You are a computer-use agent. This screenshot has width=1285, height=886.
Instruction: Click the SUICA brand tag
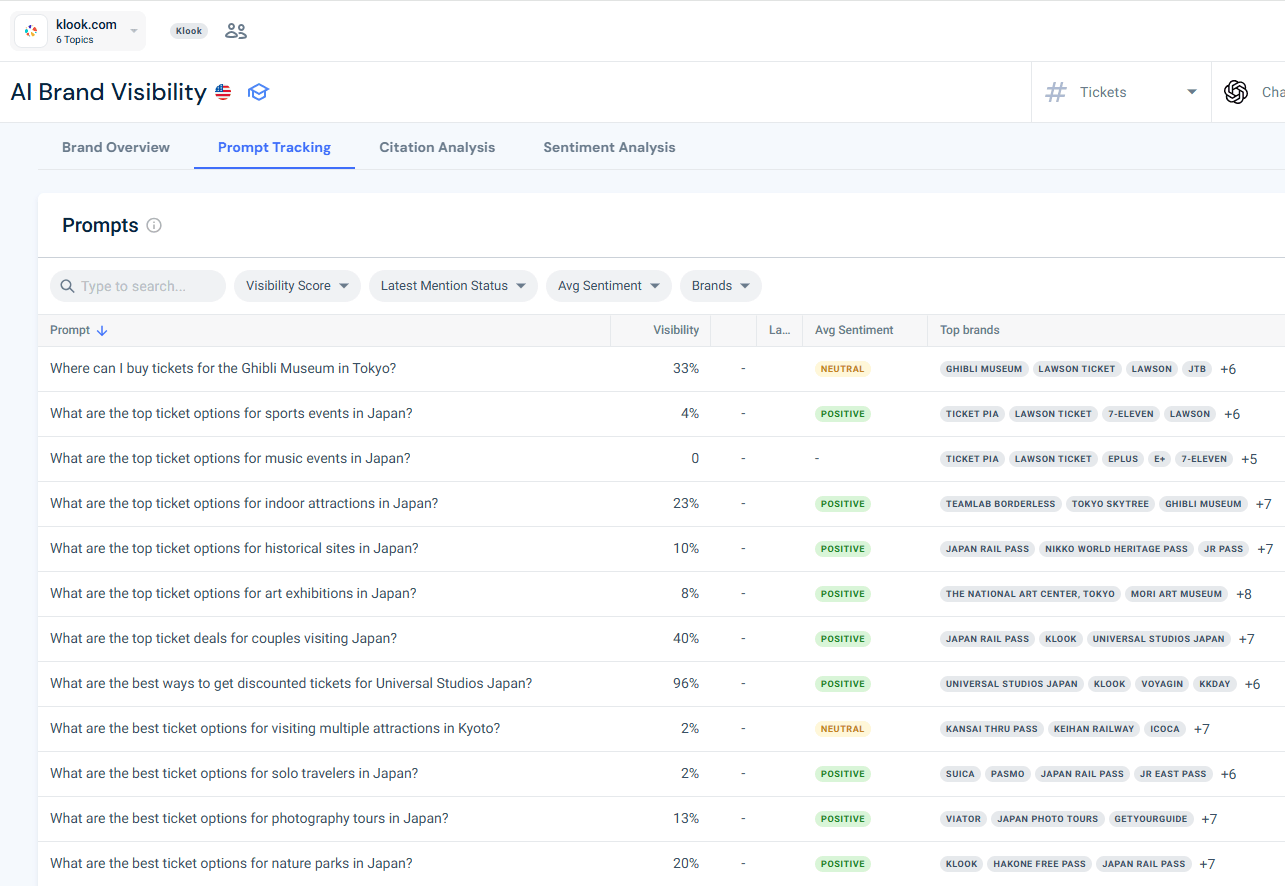pyautogui.click(x=960, y=774)
